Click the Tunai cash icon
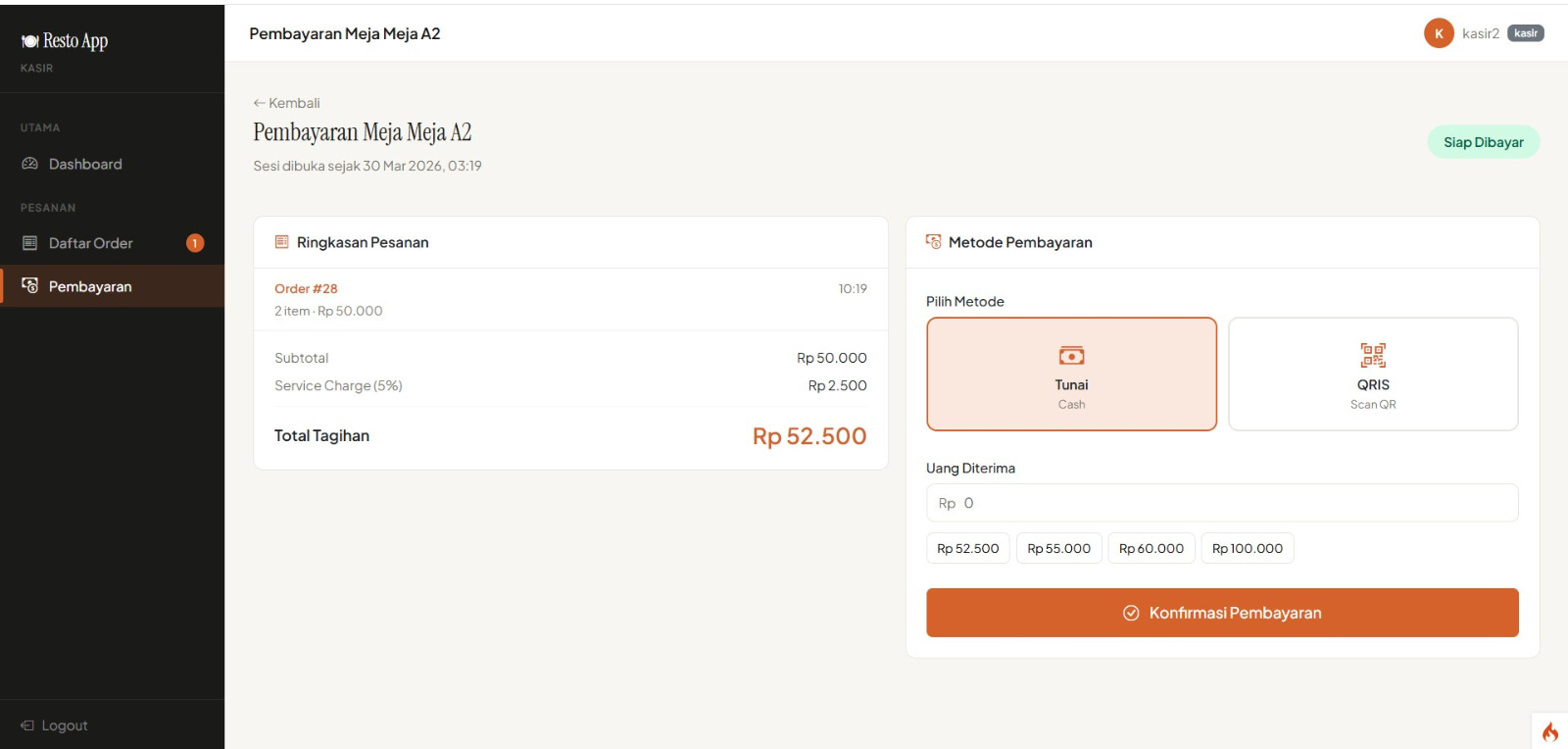 coord(1071,356)
